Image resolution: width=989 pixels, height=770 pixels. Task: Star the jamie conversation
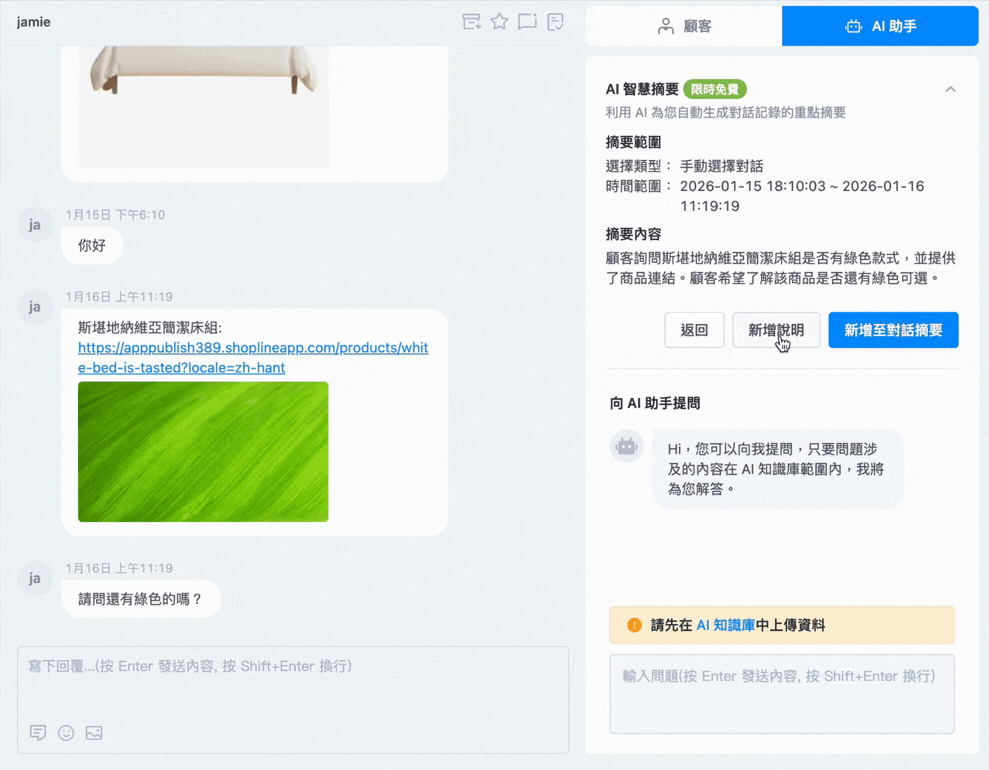pyautogui.click(x=500, y=21)
